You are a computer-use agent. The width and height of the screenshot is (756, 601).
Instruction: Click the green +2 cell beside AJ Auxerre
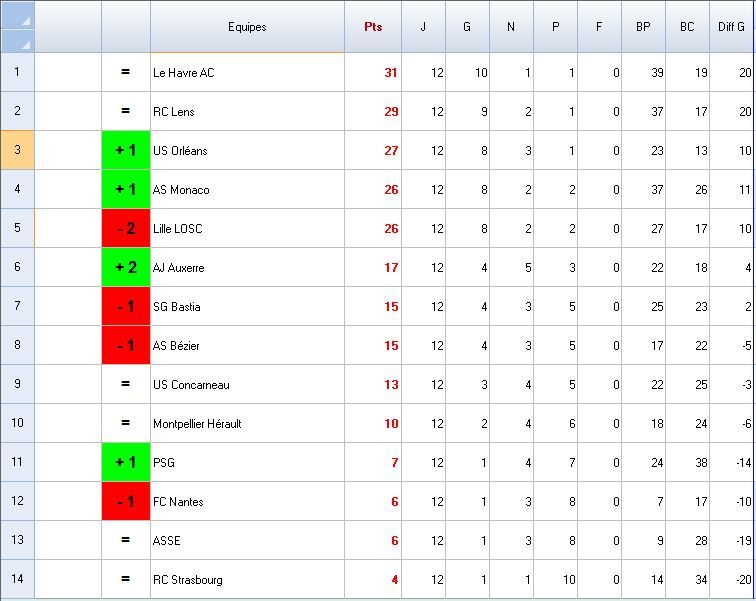click(126, 268)
